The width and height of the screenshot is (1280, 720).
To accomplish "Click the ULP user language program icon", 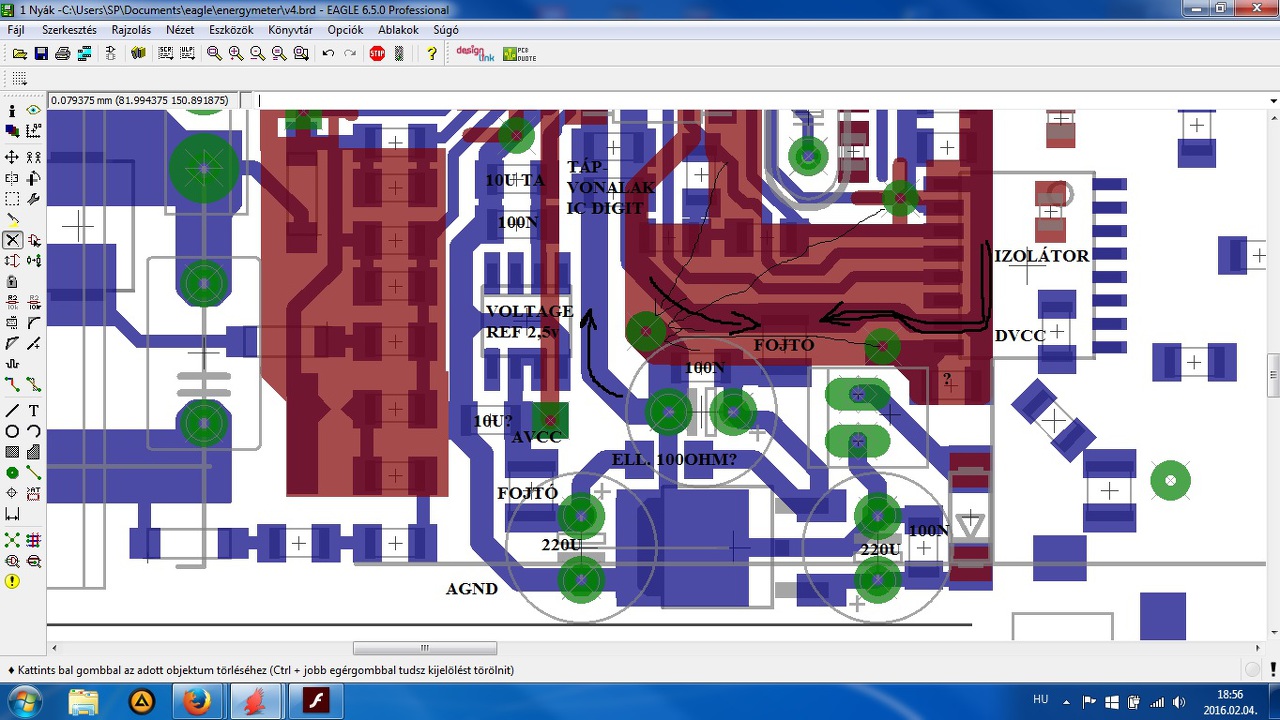I will 187,53.
